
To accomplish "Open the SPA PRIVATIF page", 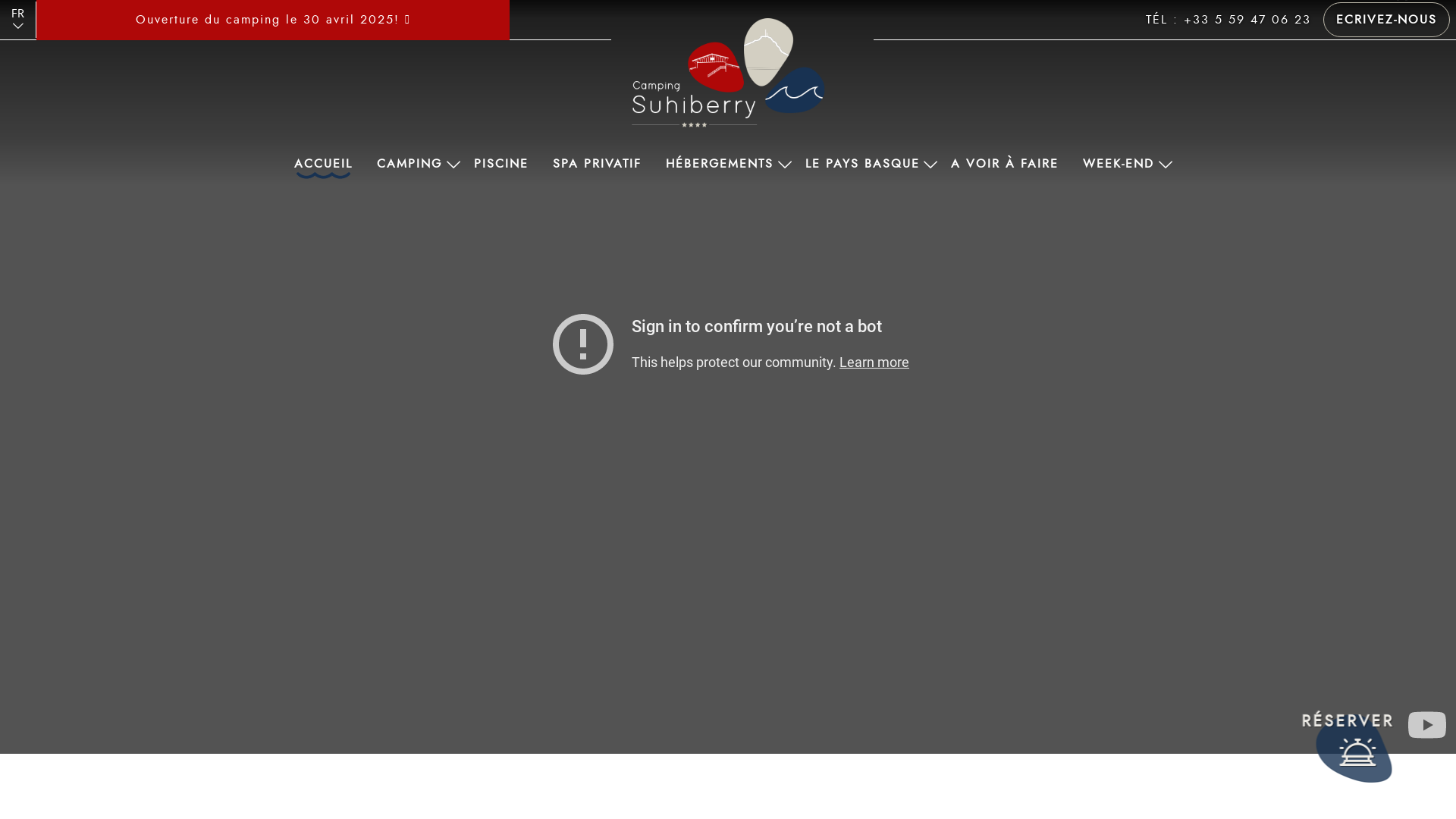I will (597, 164).
